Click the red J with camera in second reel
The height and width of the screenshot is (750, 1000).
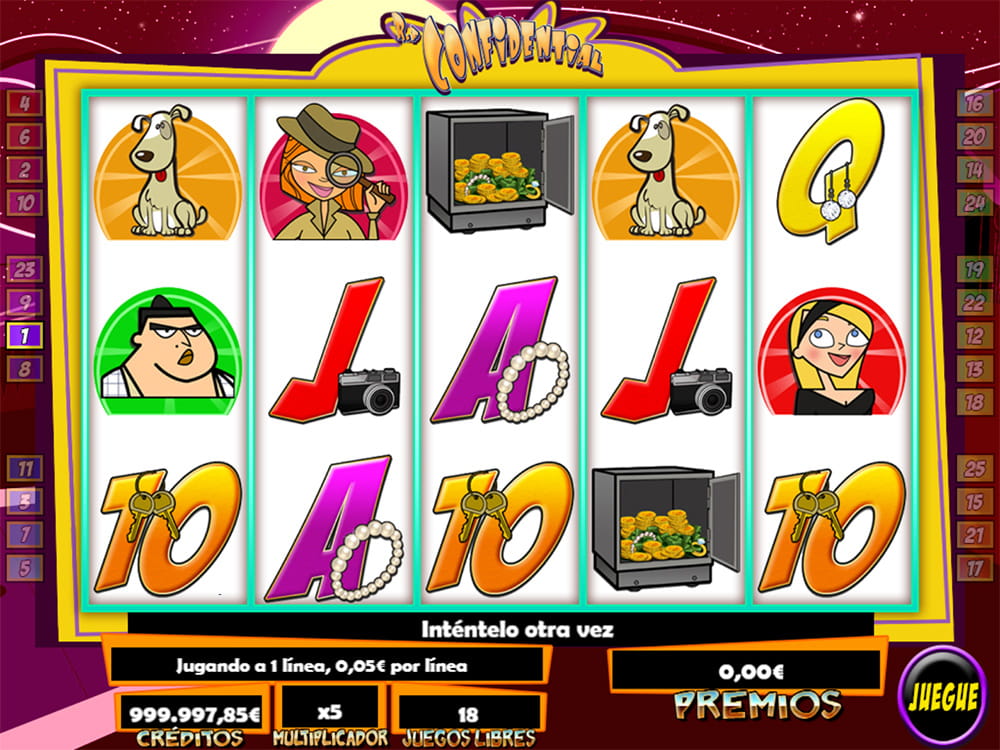(x=334, y=350)
